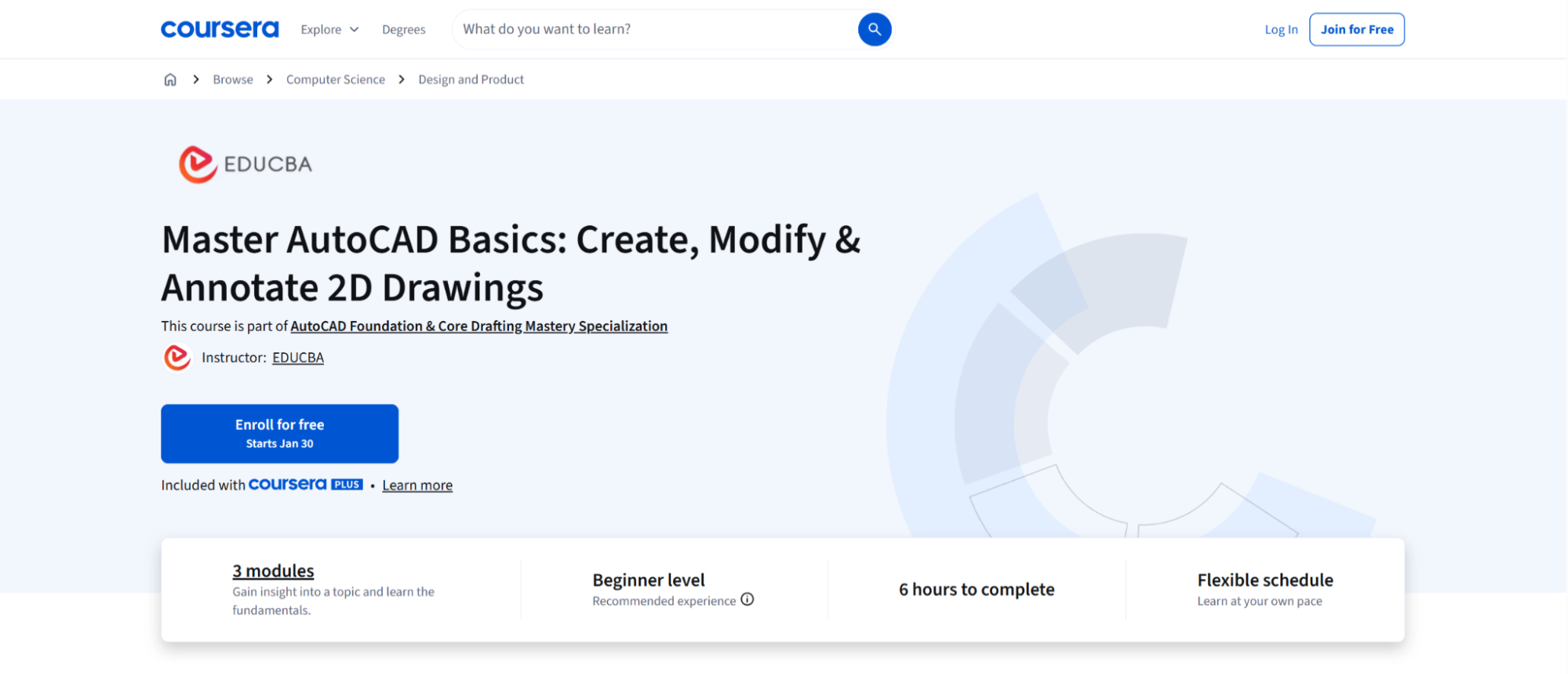Open the Recommended experience info icon
Image resolution: width=1568 pixels, height=674 pixels.
[748, 599]
